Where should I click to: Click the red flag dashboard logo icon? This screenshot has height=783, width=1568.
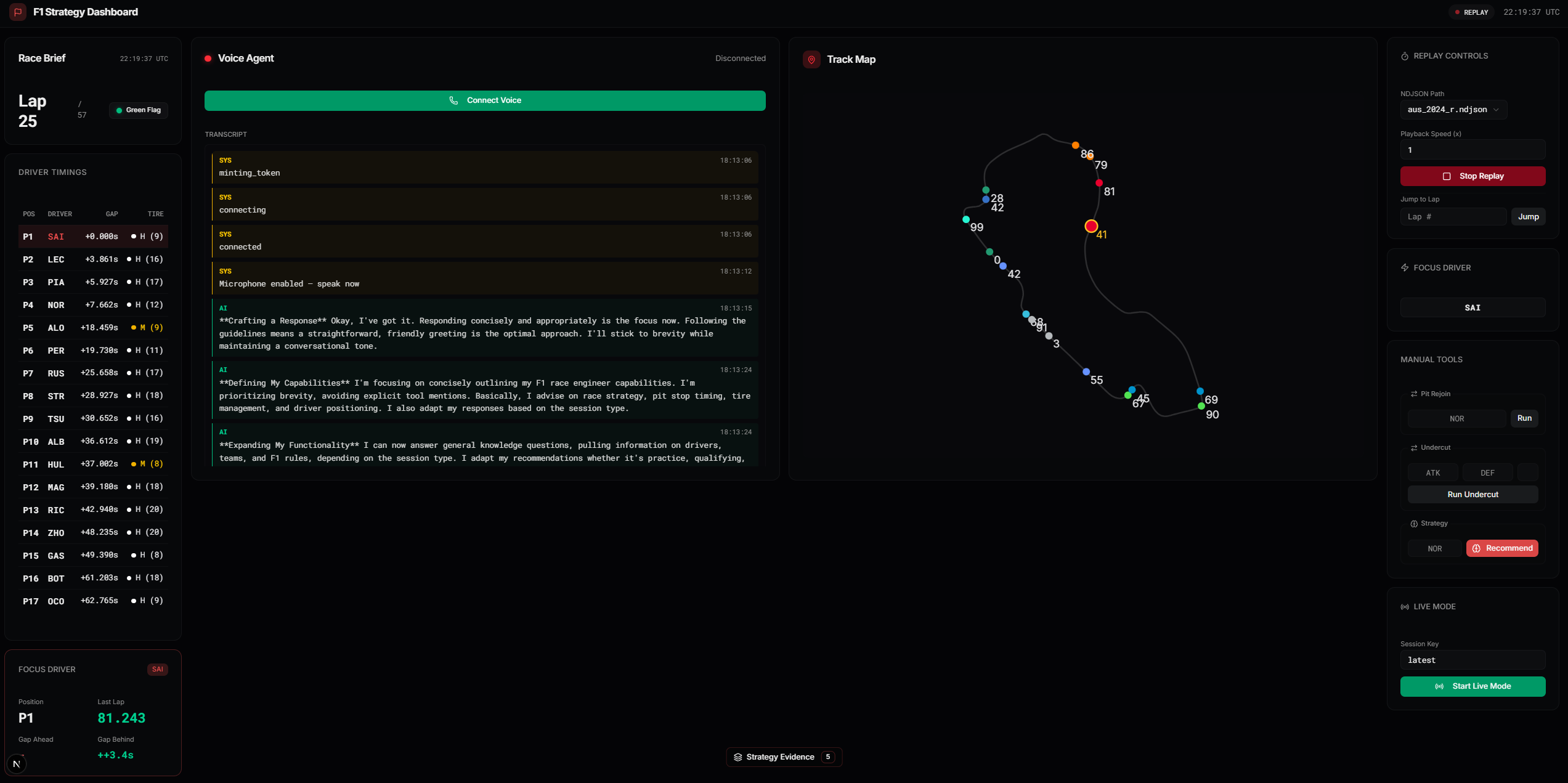point(18,12)
